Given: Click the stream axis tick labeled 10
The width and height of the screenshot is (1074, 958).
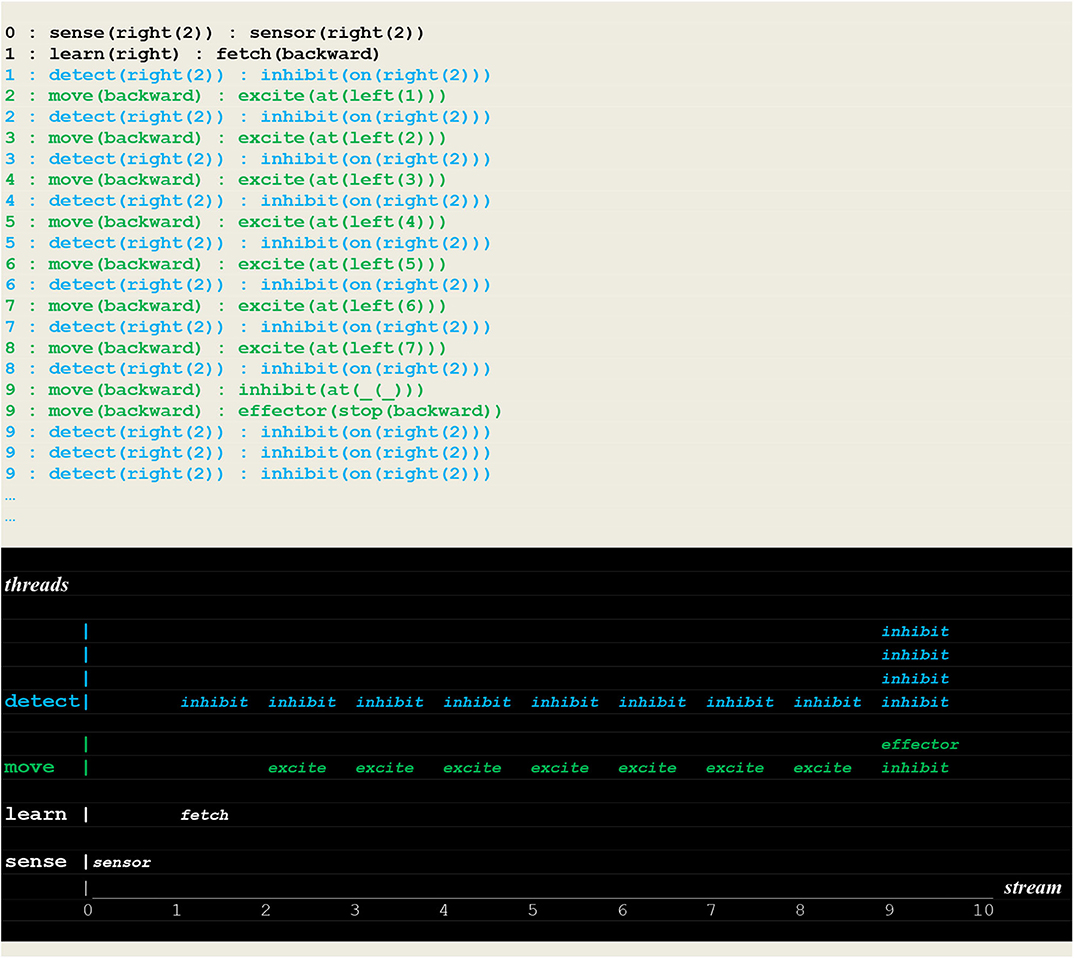Looking at the screenshot, I should tap(984, 911).
